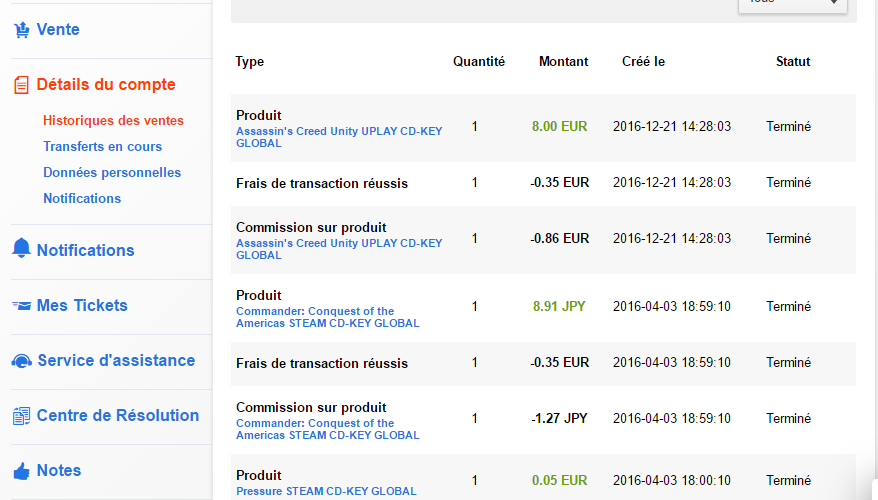Screen dimensions: 878x500
Task: Open Commander: Conquest of the Americas product link
Action: 328,317
